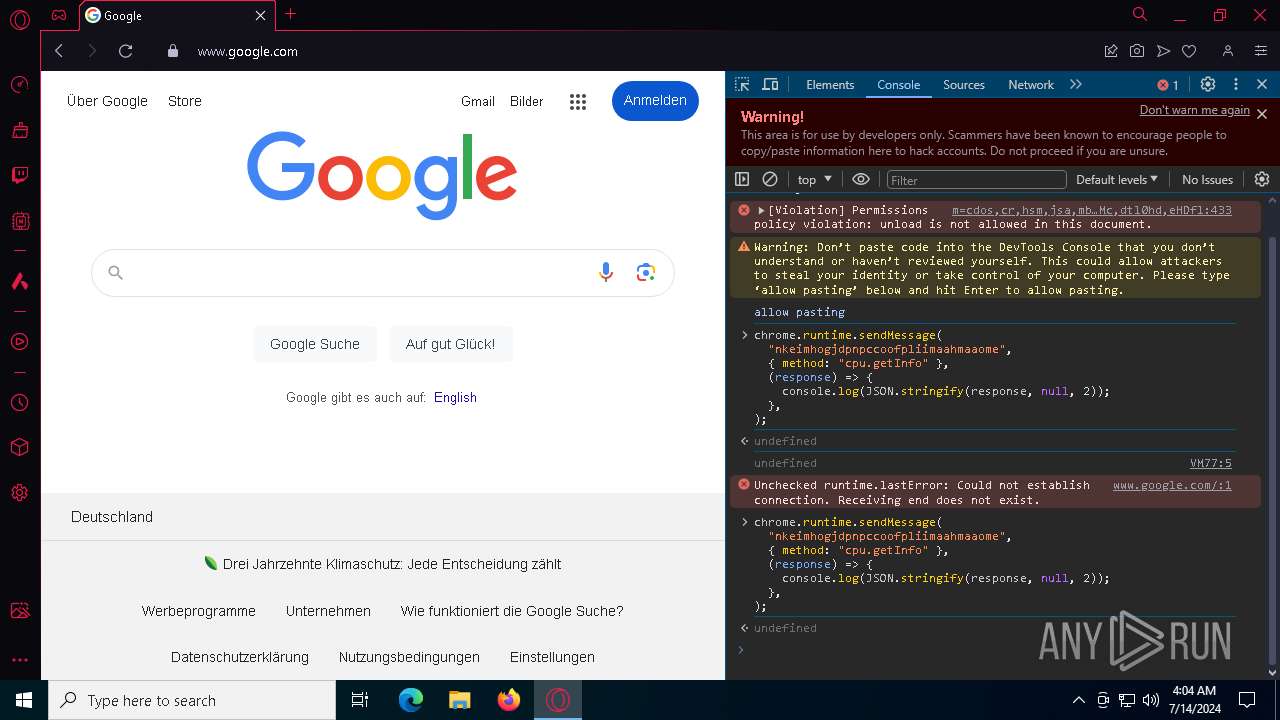
Task: Open the Gmail link
Action: pyautogui.click(x=478, y=101)
